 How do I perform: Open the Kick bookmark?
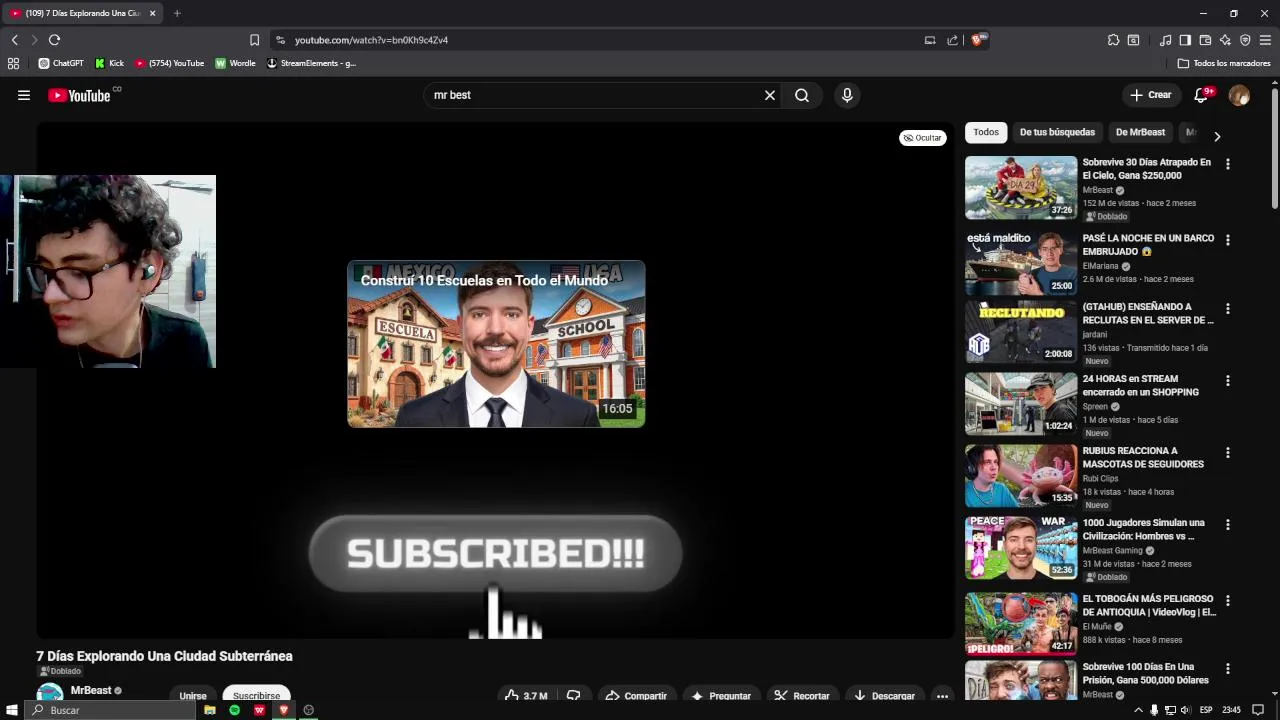click(x=109, y=63)
